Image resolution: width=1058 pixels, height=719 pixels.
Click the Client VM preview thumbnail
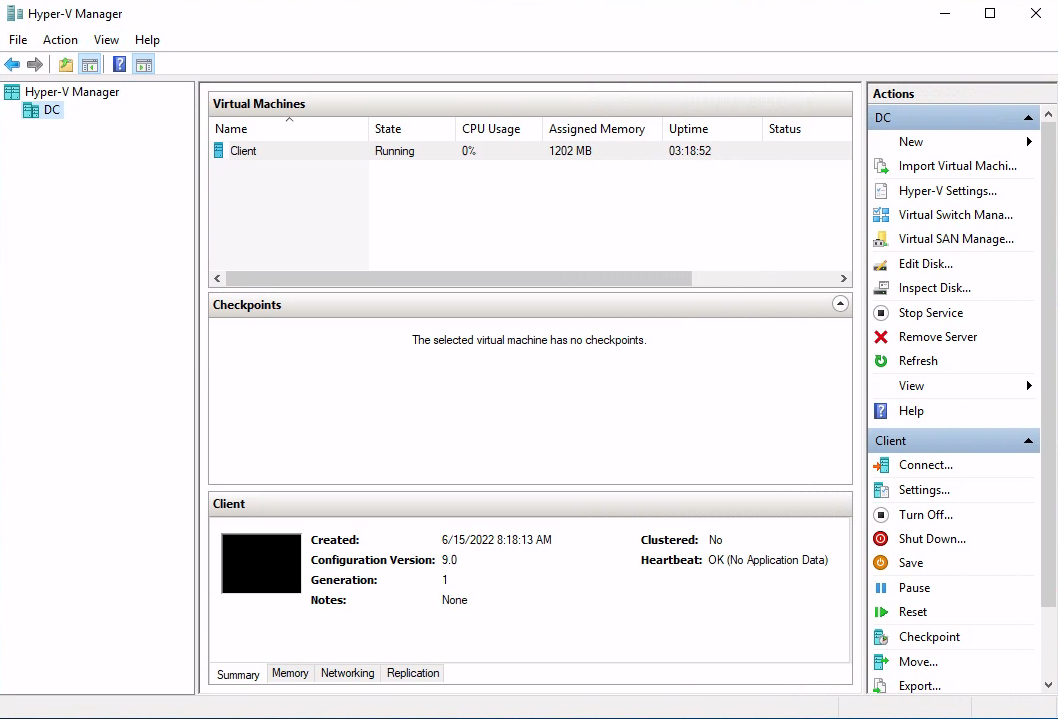[x=261, y=563]
